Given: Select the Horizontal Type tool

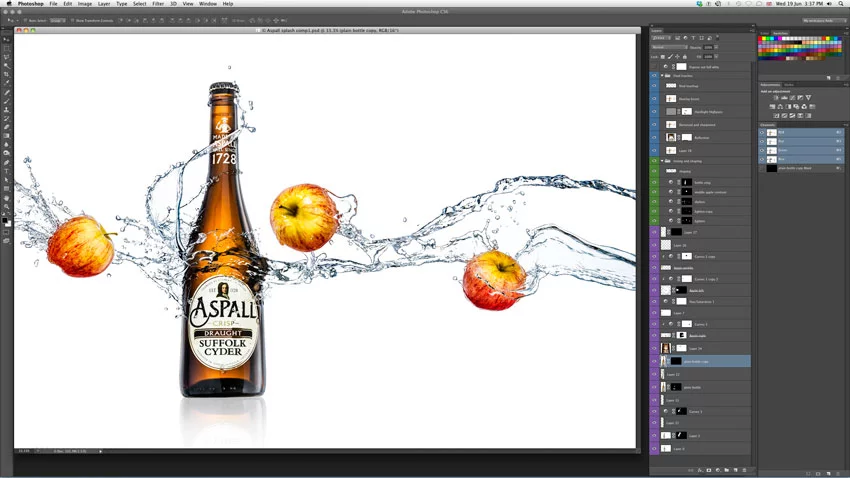Looking at the screenshot, I should (6, 171).
